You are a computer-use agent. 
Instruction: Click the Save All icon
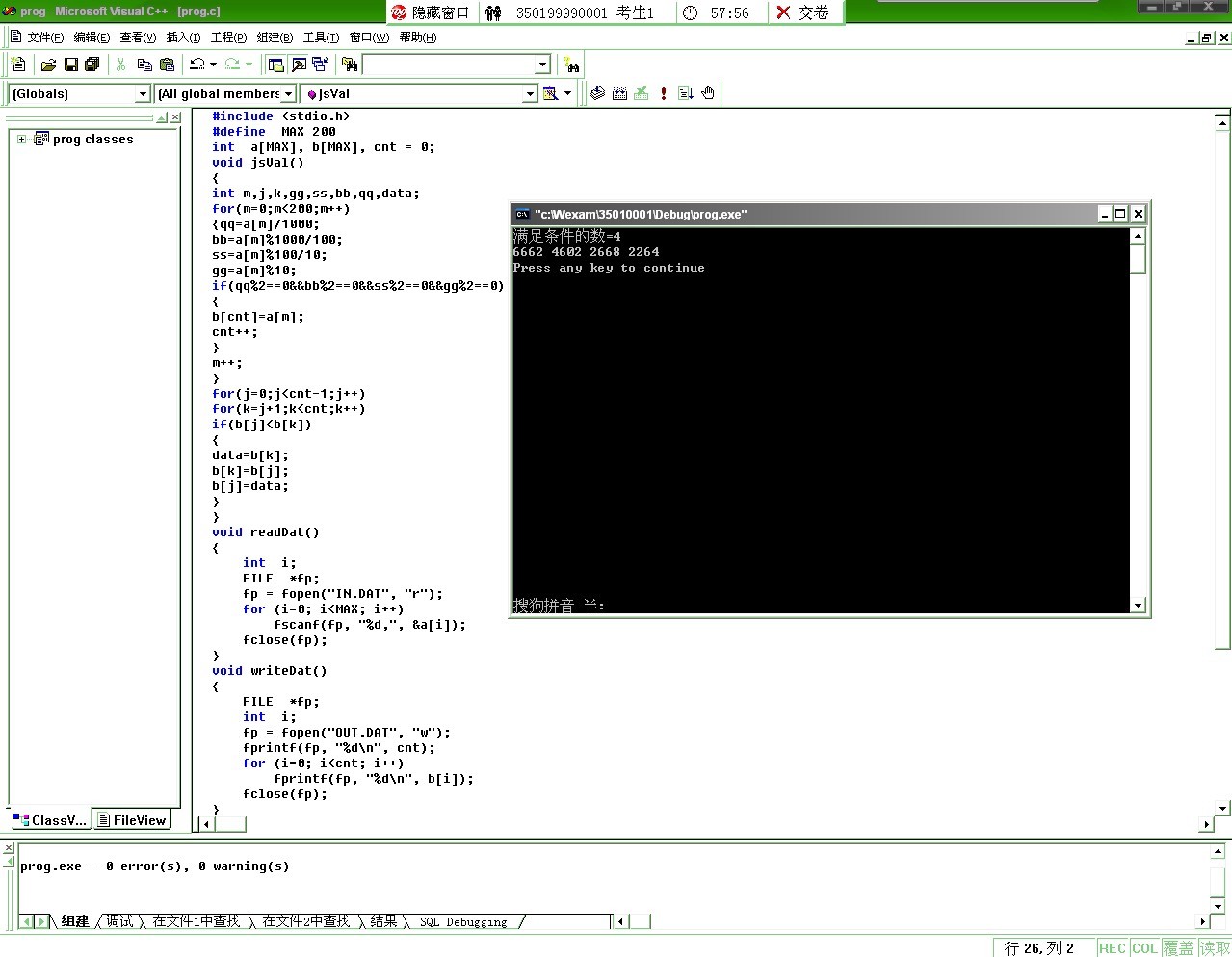click(x=92, y=65)
